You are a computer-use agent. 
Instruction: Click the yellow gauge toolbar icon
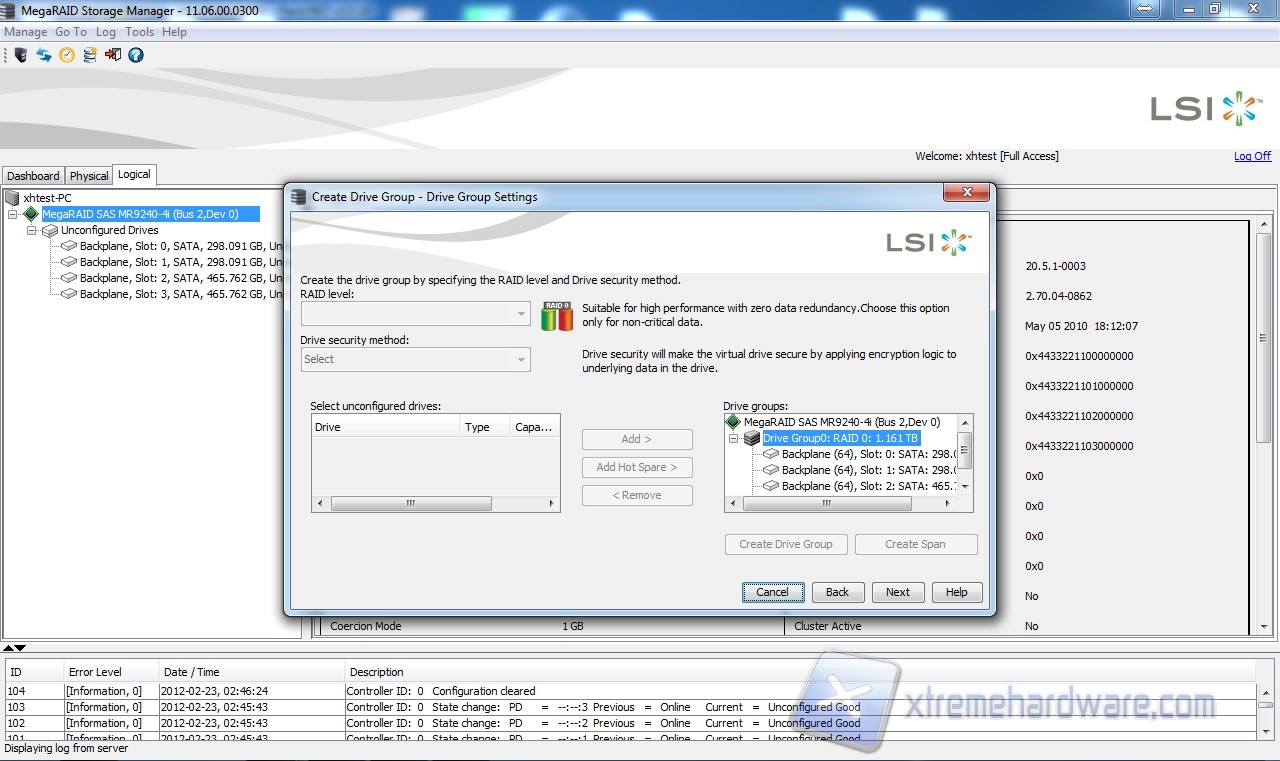(67, 55)
